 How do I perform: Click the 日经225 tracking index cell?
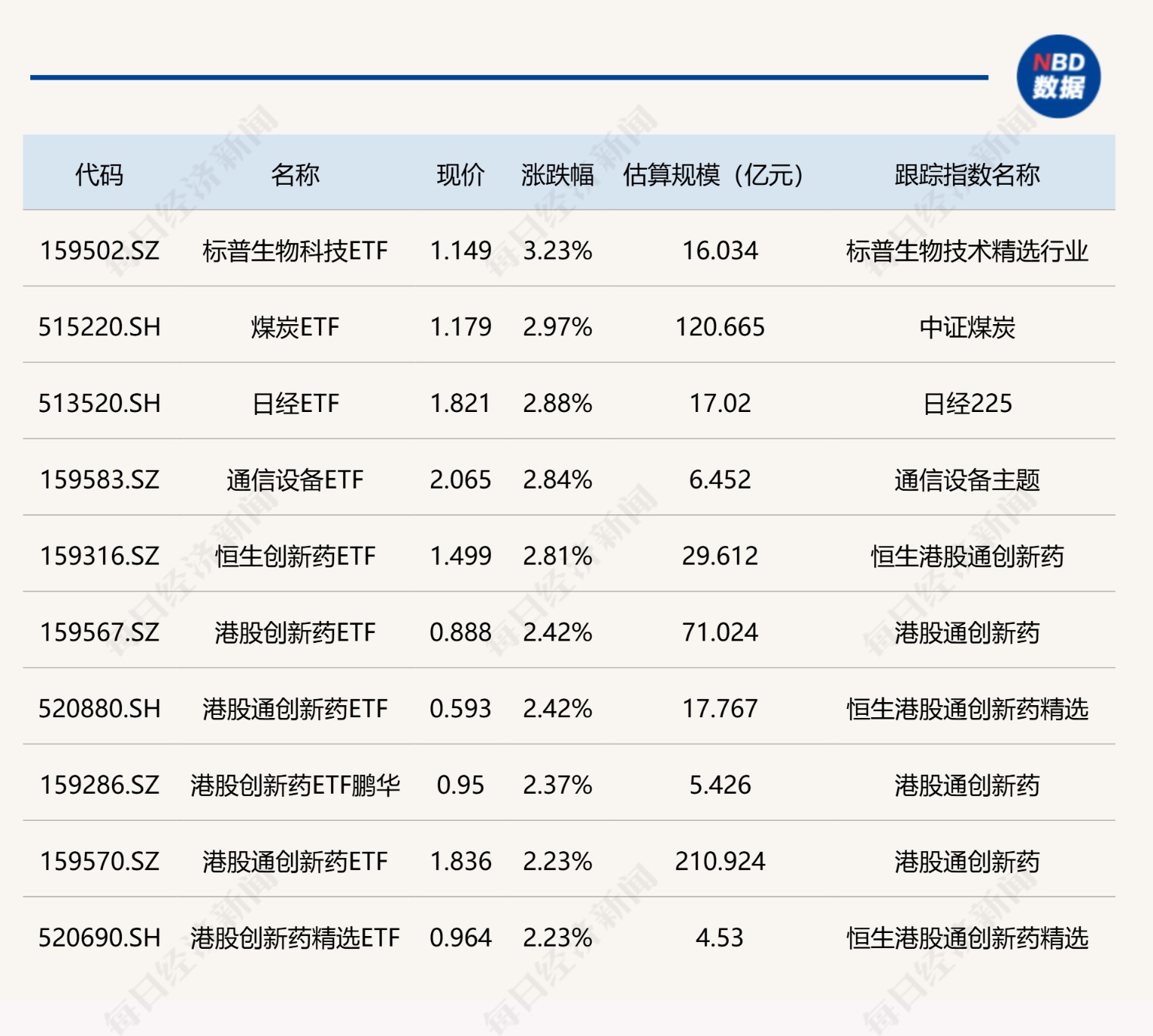click(967, 404)
